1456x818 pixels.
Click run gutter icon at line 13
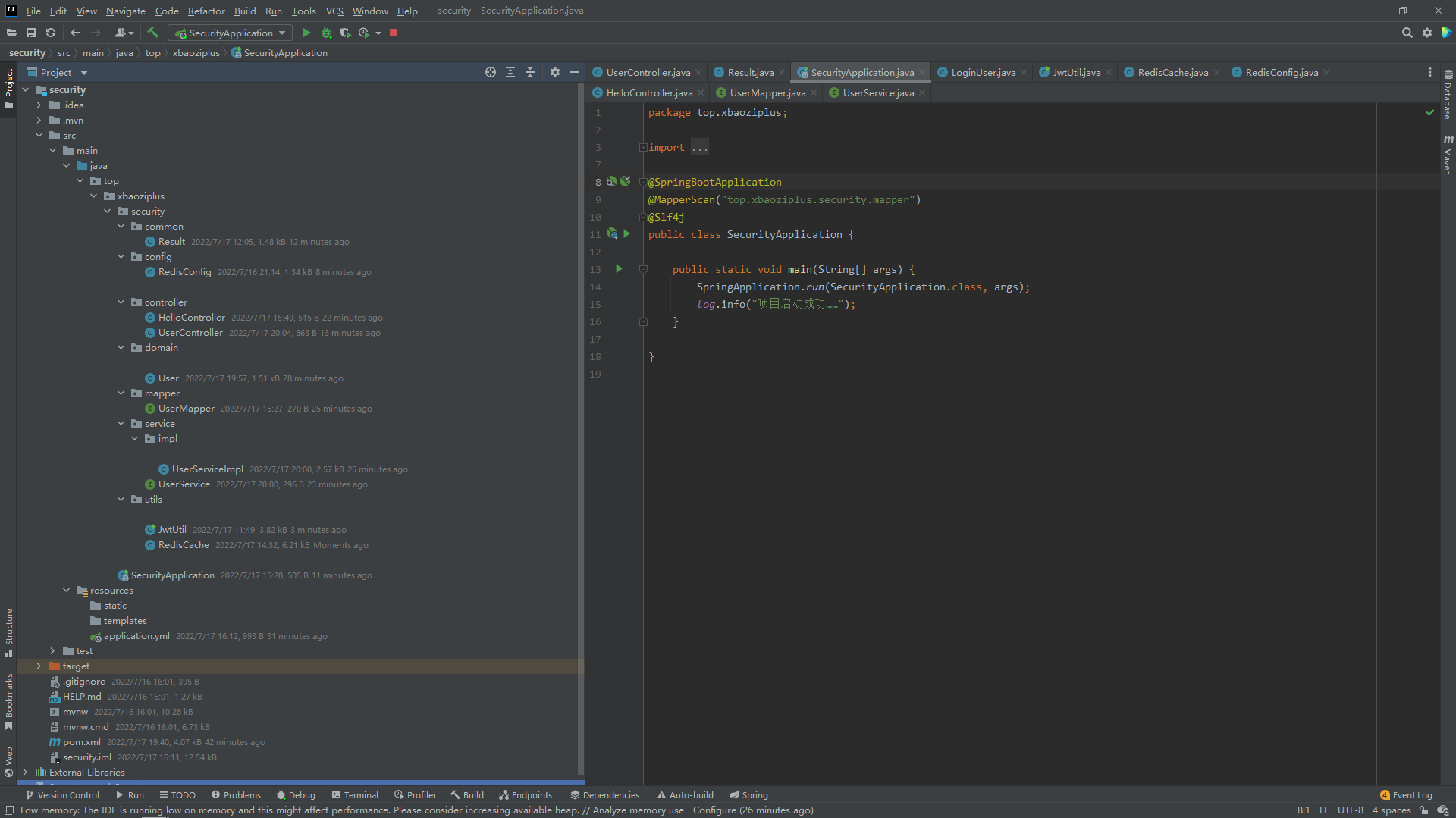(x=619, y=269)
